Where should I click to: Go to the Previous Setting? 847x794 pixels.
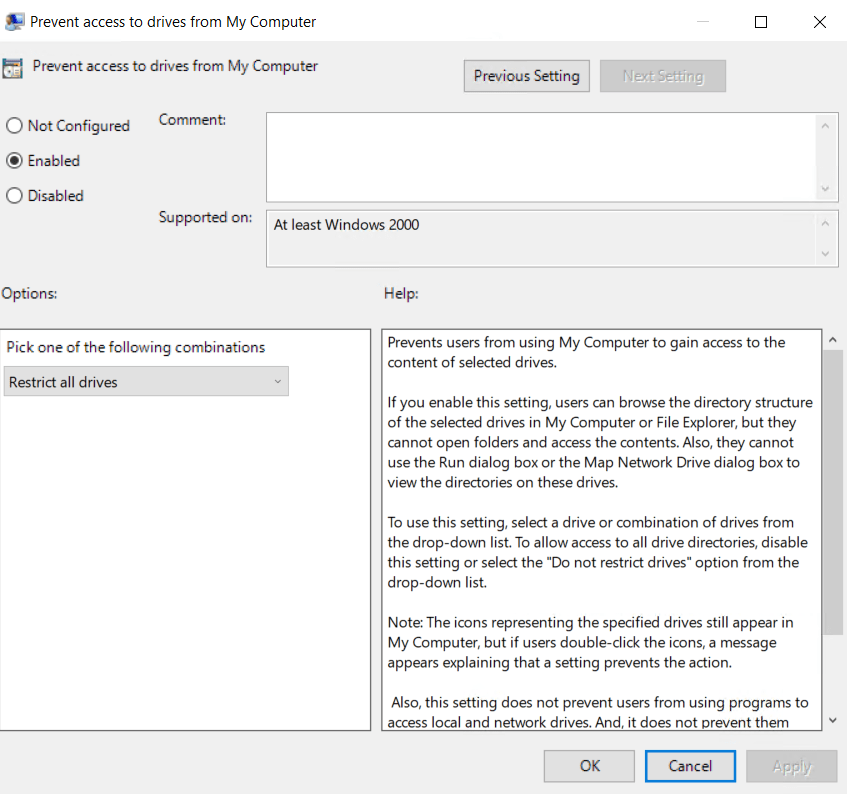tap(526, 76)
